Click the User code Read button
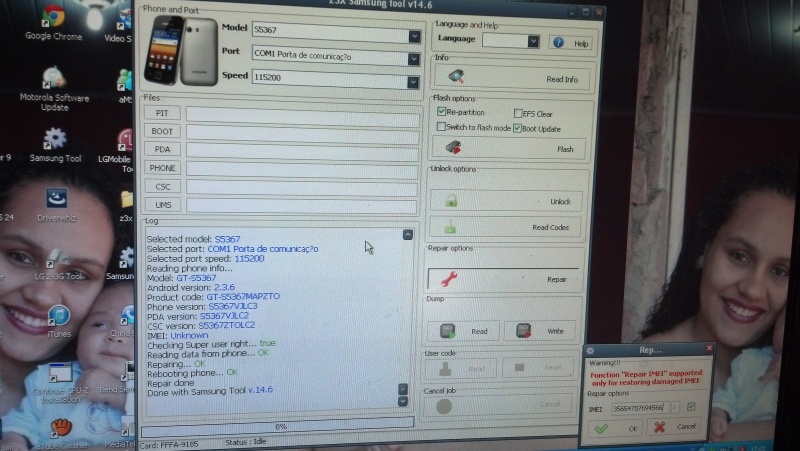This screenshot has width=800, height=451. click(x=460, y=368)
